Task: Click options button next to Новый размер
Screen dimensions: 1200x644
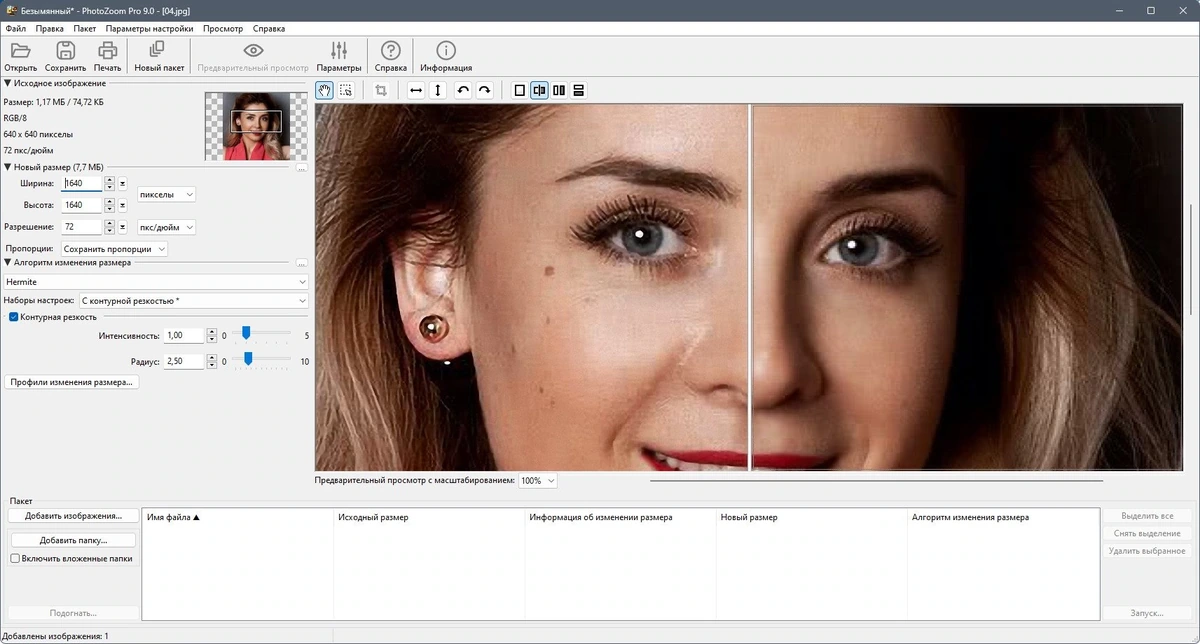Action: pyautogui.click(x=302, y=168)
